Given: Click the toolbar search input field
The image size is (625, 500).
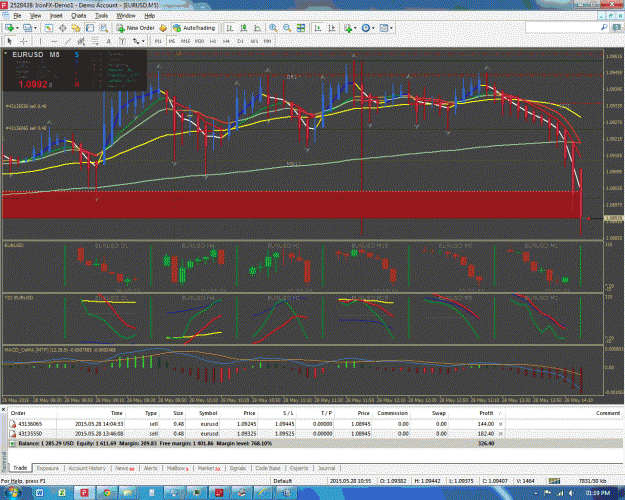Looking at the screenshot, I should click(x=563, y=28).
